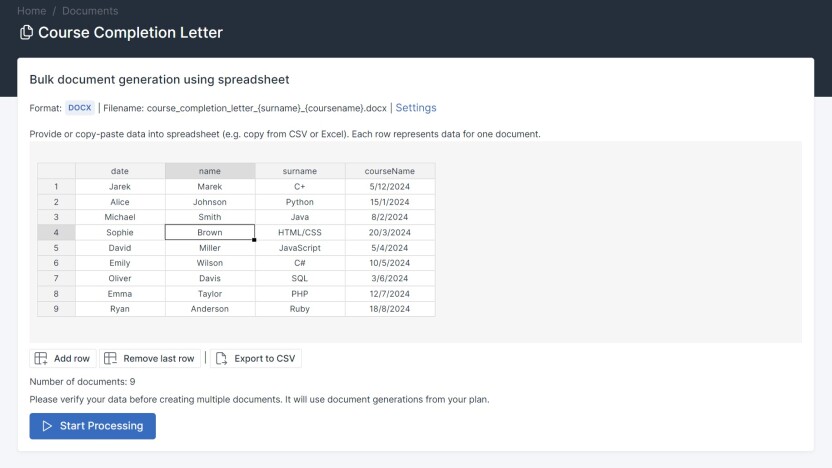The width and height of the screenshot is (832, 468).
Task: Select the name column header
Action: click(x=210, y=171)
